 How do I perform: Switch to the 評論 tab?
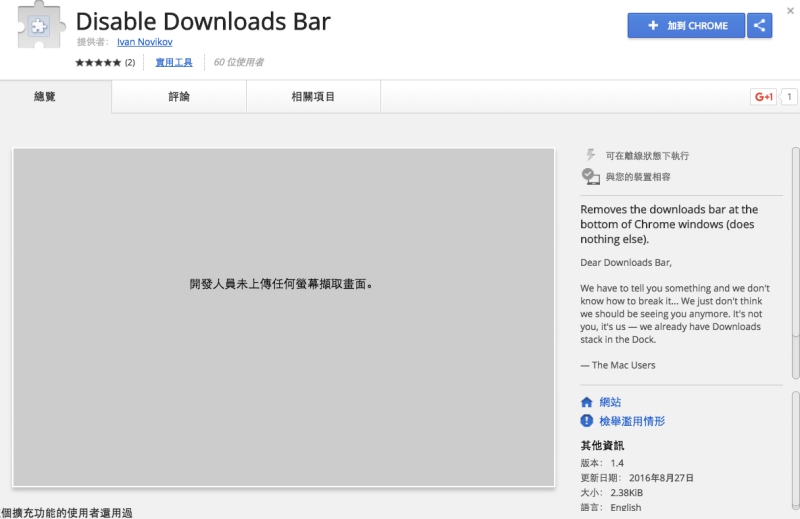pyautogui.click(x=179, y=96)
